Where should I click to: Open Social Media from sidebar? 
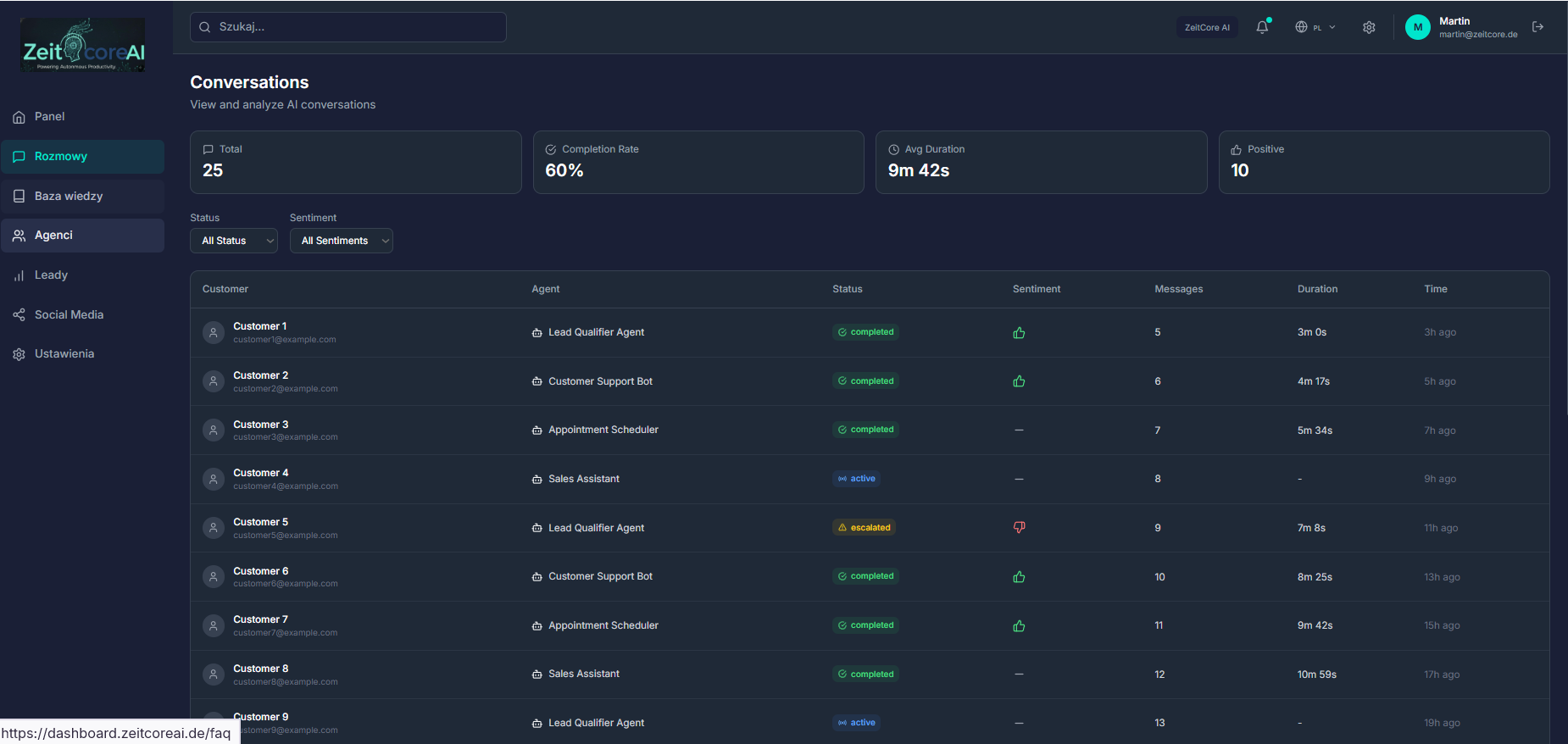tap(69, 314)
